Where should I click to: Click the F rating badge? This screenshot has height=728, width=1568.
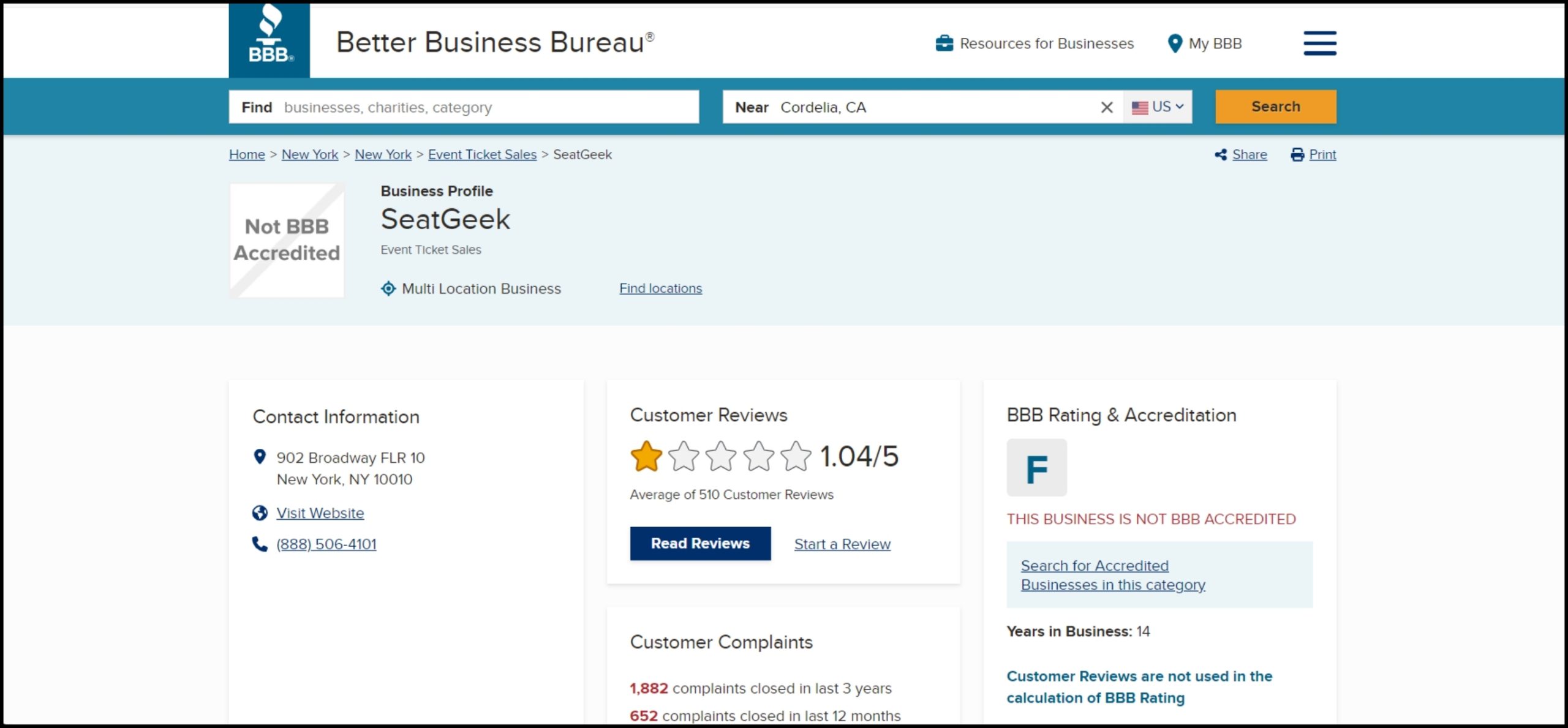tap(1036, 468)
